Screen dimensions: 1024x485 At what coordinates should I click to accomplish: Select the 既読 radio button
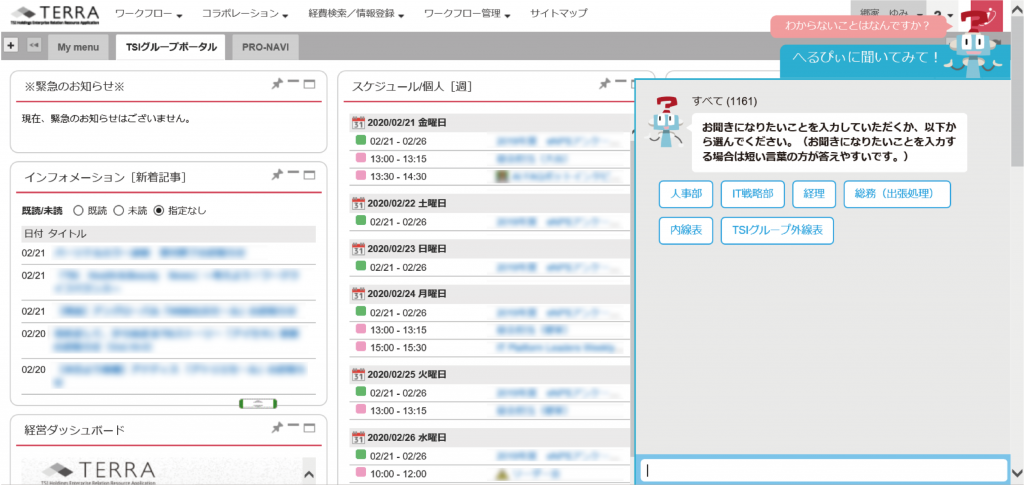(x=78, y=211)
